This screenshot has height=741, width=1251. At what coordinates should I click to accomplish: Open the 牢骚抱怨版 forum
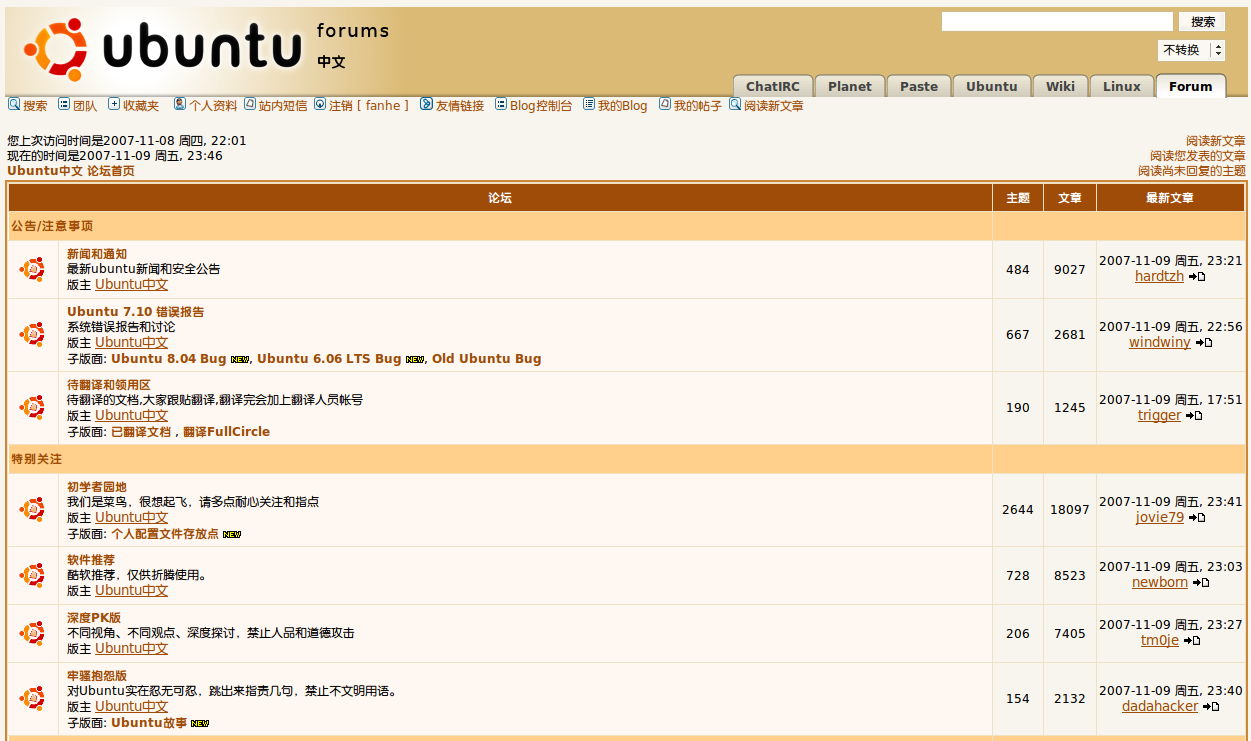click(97, 676)
